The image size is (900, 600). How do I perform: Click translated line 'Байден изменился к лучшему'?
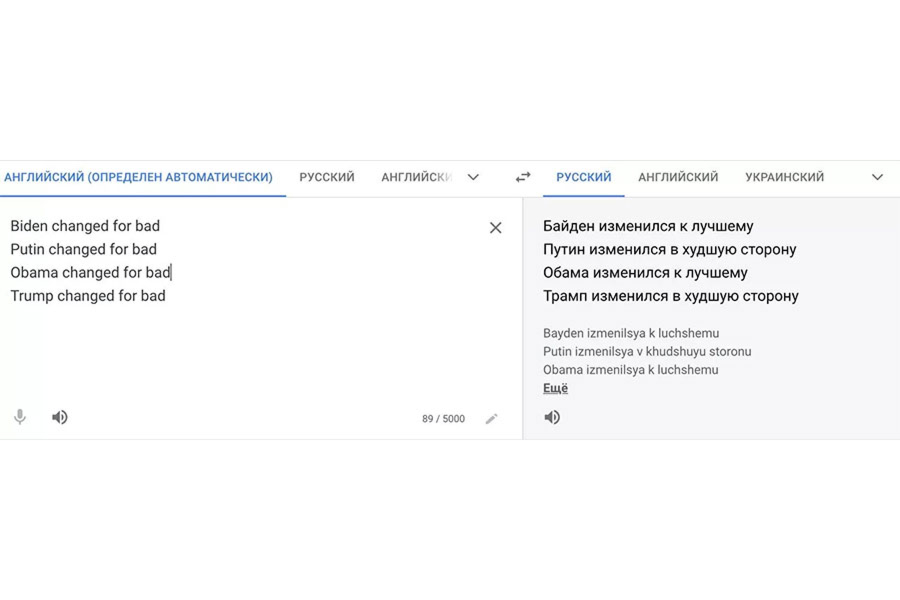coord(648,226)
